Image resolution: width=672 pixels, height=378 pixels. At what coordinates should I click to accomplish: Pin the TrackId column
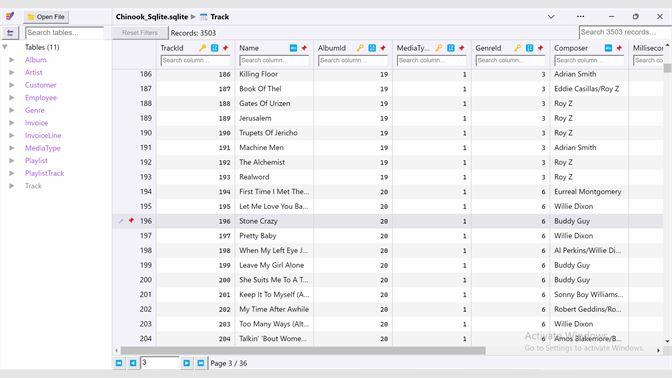click(x=225, y=48)
